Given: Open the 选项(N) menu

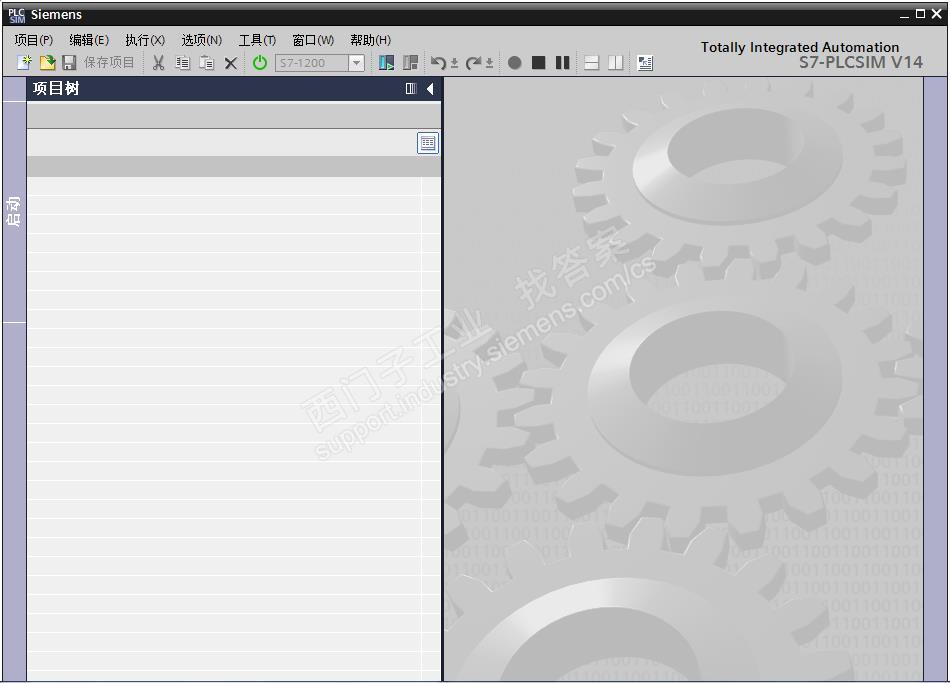Looking at the screenshot, I should pos(202,40).
